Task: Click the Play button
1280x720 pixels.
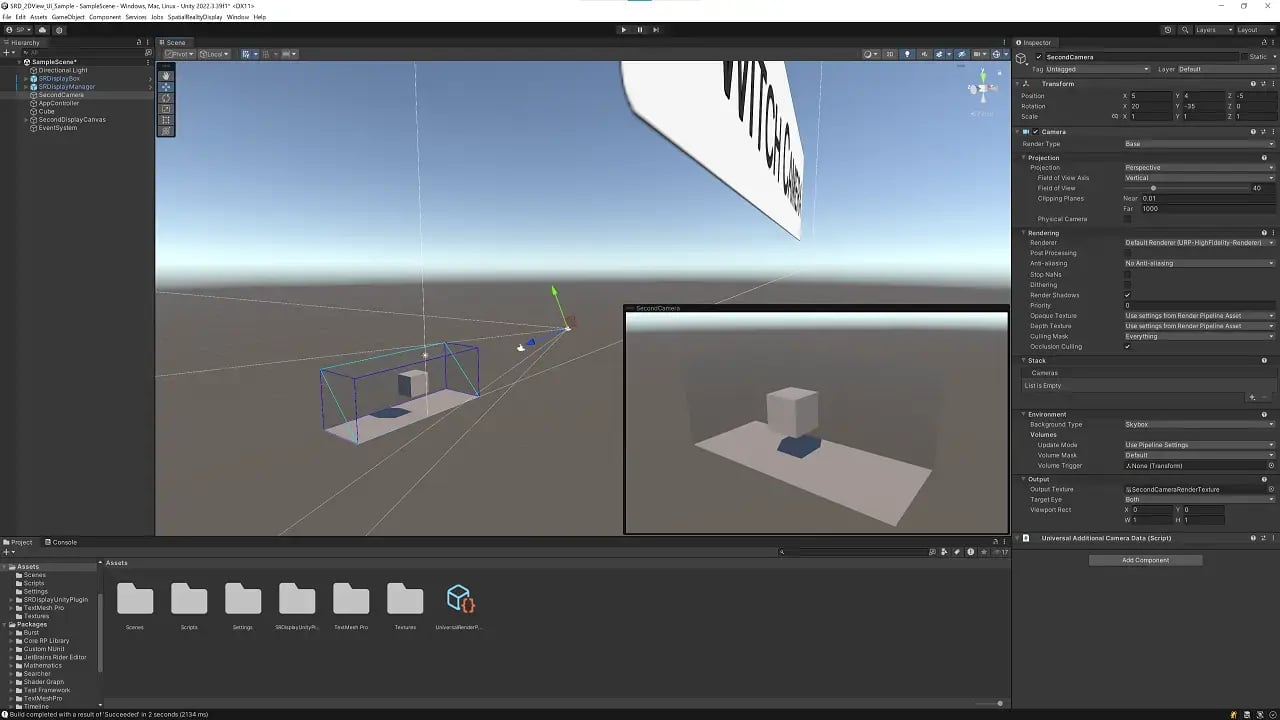Action: tap(624, 30)
